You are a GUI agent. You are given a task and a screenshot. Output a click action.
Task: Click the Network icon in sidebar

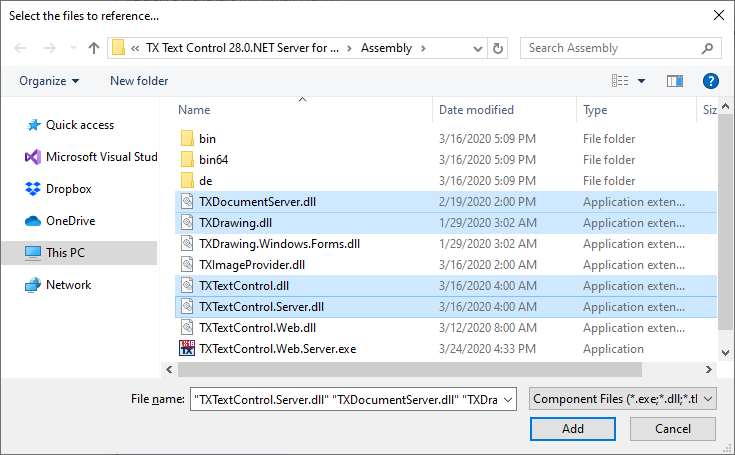[33, 285]
